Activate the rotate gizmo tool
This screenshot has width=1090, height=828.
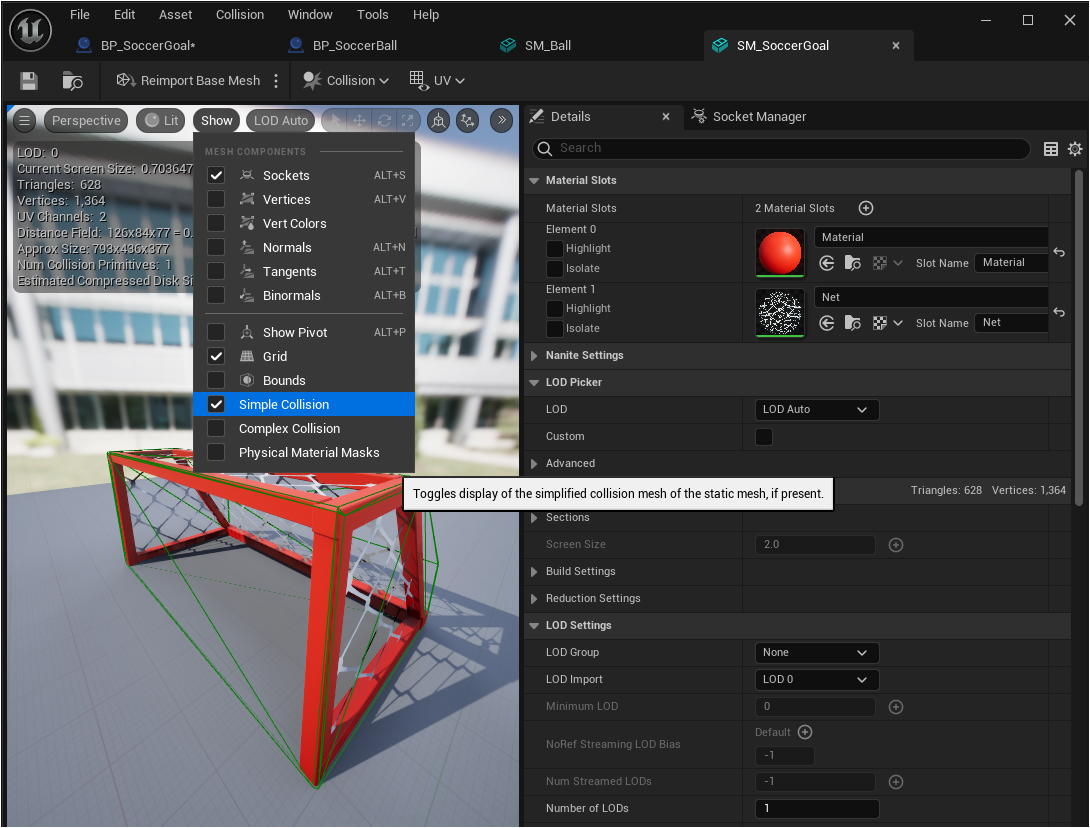(x=384, y=120)
